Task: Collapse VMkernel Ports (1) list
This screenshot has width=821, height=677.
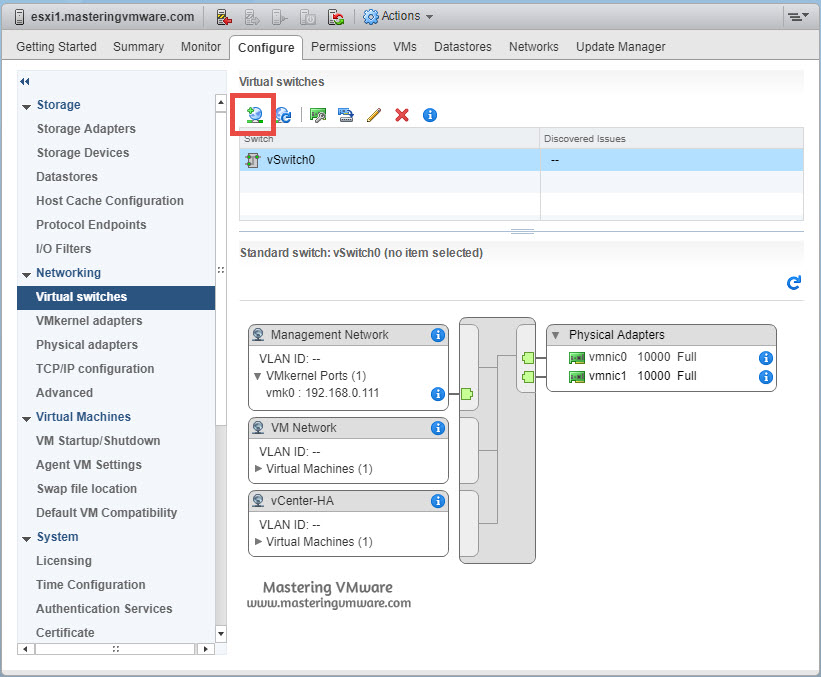Action: click(x=258, y=376)
